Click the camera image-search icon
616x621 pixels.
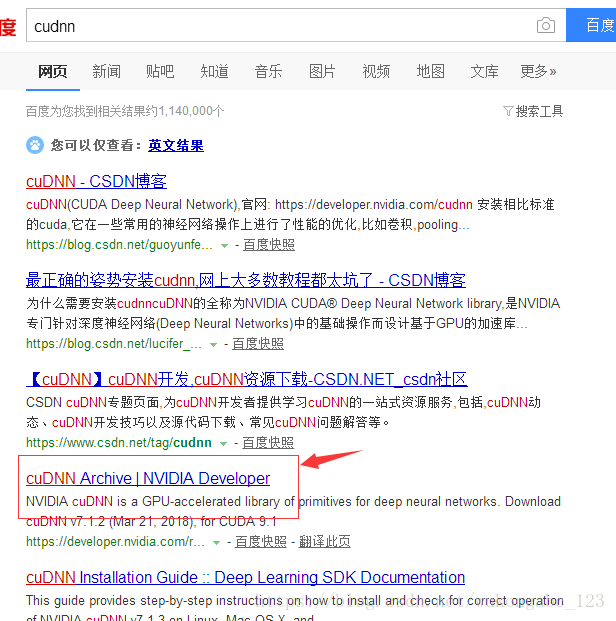545,25
